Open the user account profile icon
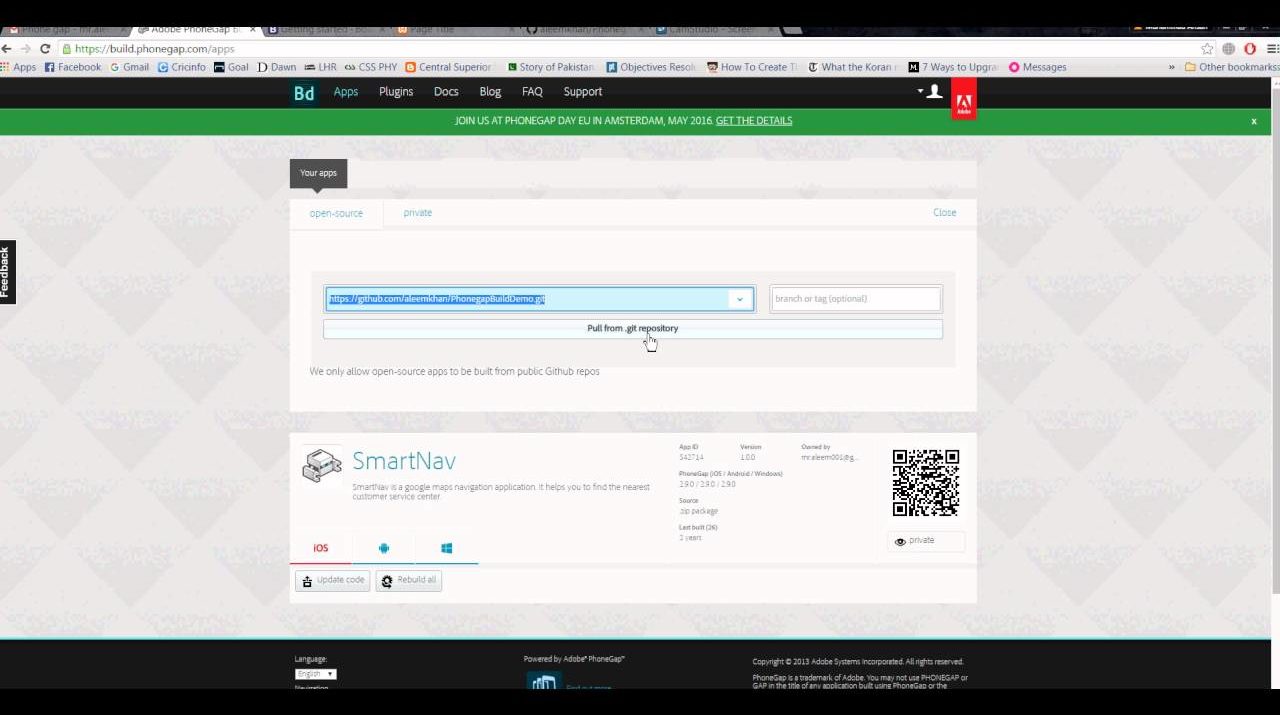 click(934, 92)
